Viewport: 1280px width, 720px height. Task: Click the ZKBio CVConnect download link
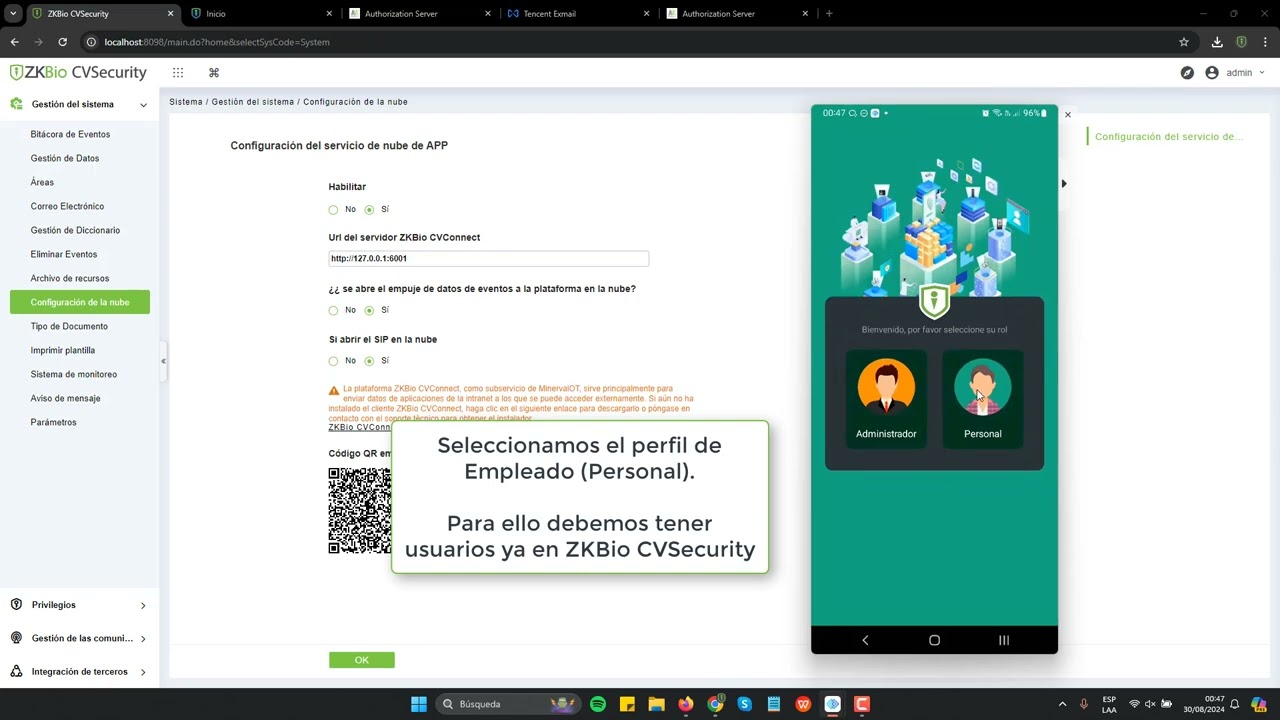360,427
